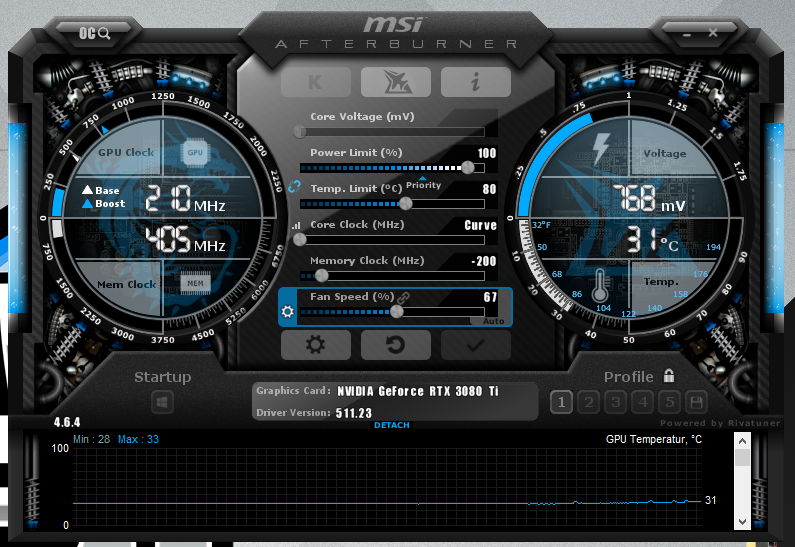This screenshot has height=547, width=795.
Task: Toggle the Profile lock icon
Action: coord(669,376)
